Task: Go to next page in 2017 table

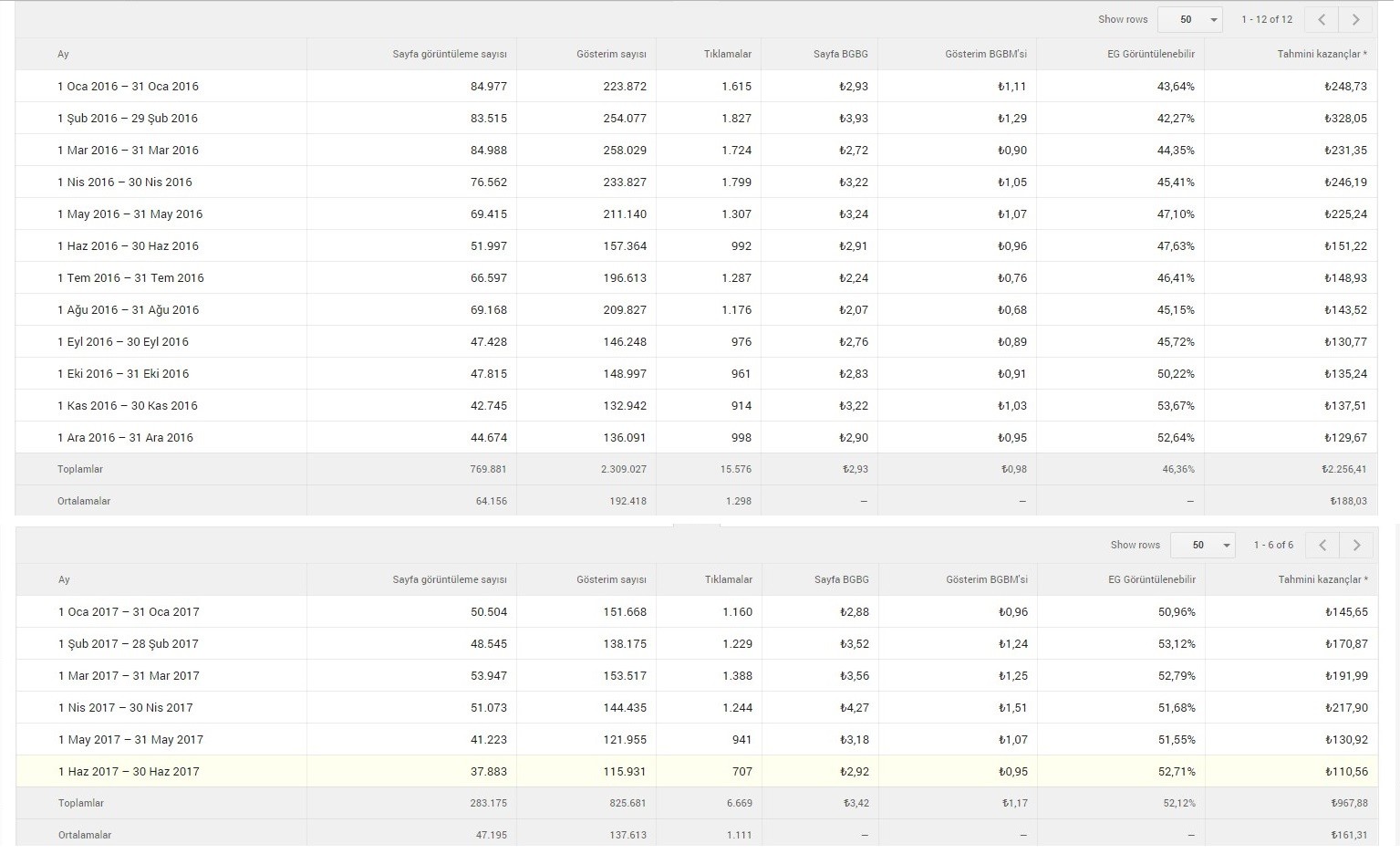Action: 1356,545
